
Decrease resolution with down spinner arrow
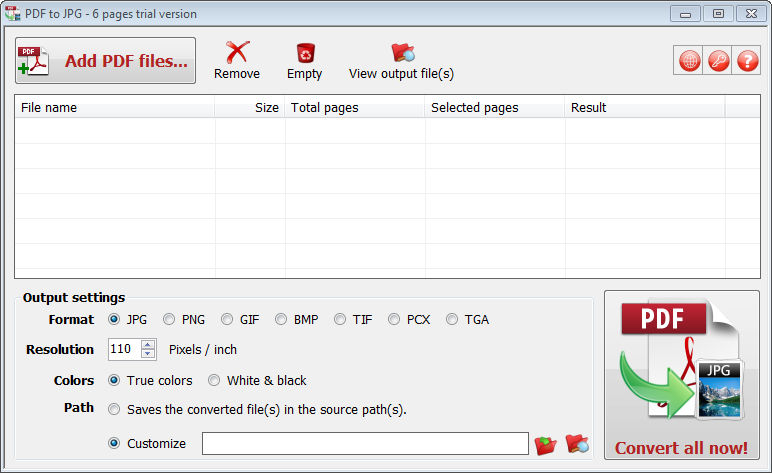[148, 354]
